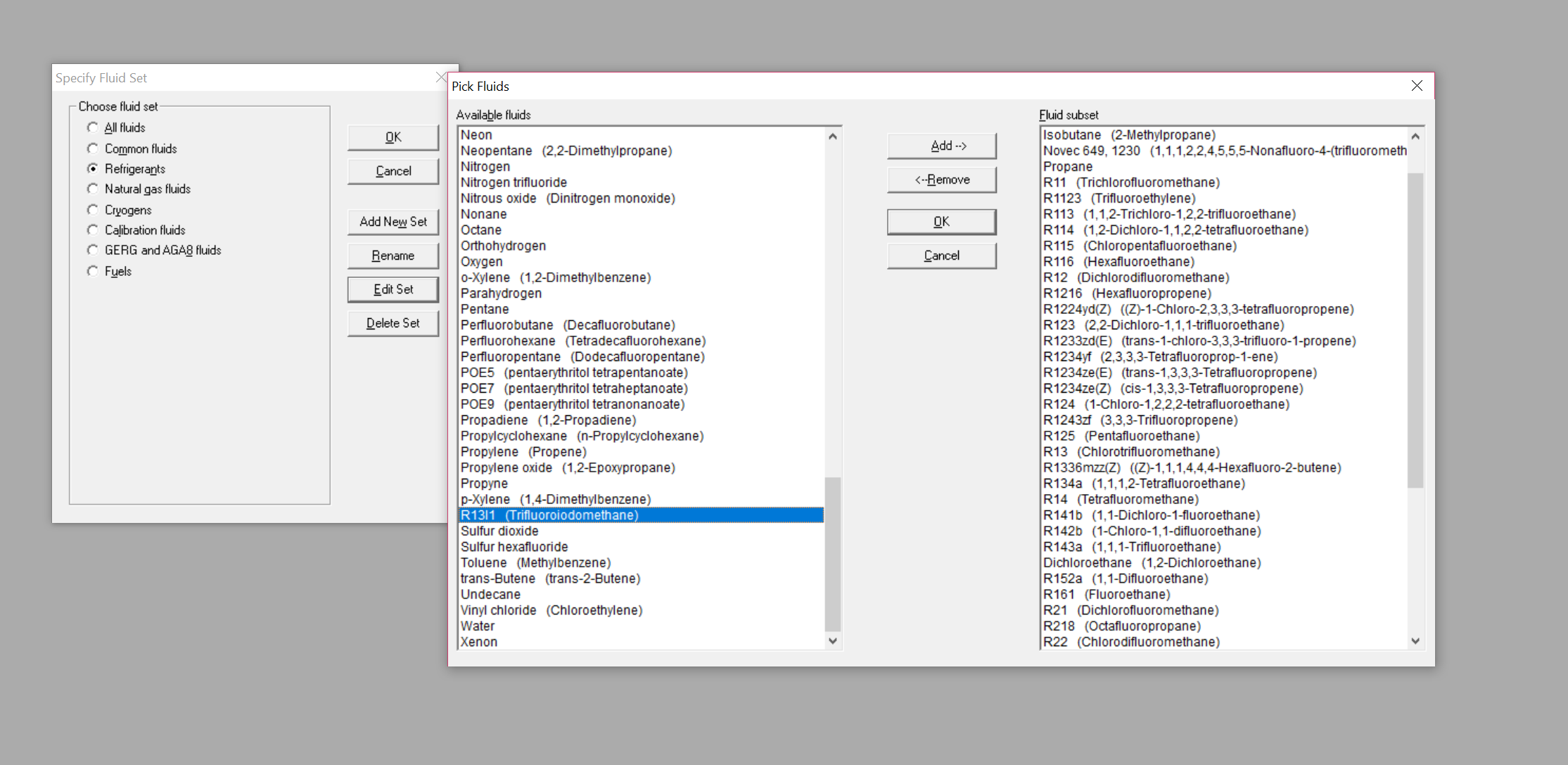The height and width of the screenshot is (765, 1568).
Task: Choose Natural gas fluids option
Action: pyautogui.click(x=93, y=189)
